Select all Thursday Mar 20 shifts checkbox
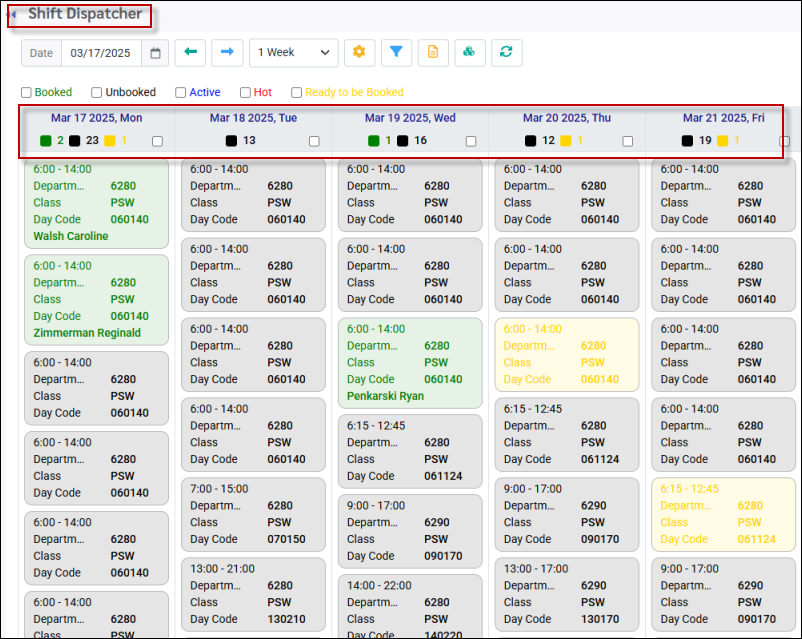 click(628, 141)
